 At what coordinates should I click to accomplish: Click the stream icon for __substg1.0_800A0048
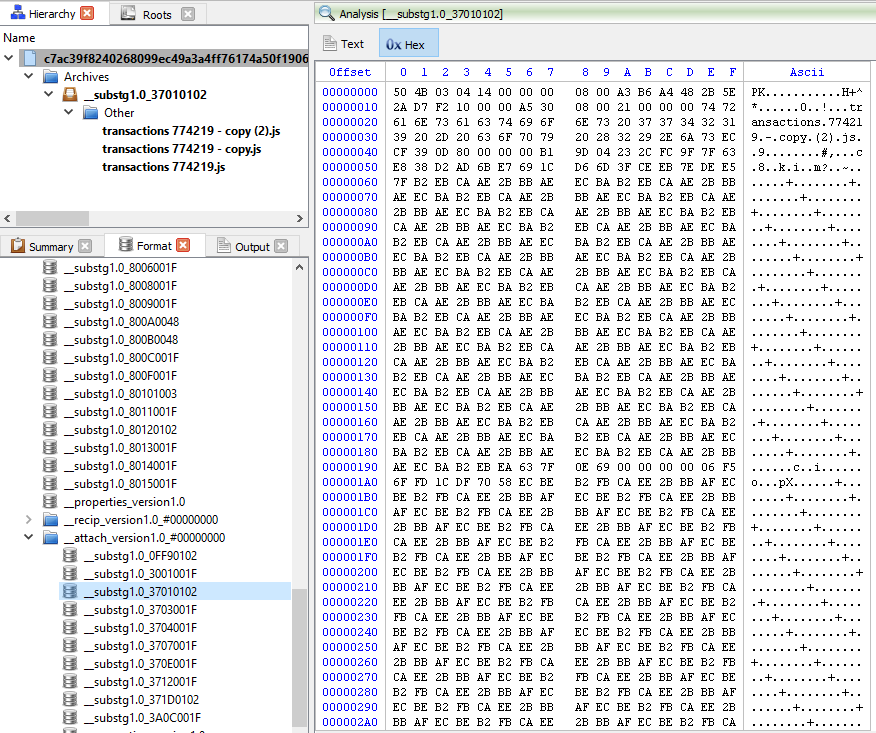50,322
